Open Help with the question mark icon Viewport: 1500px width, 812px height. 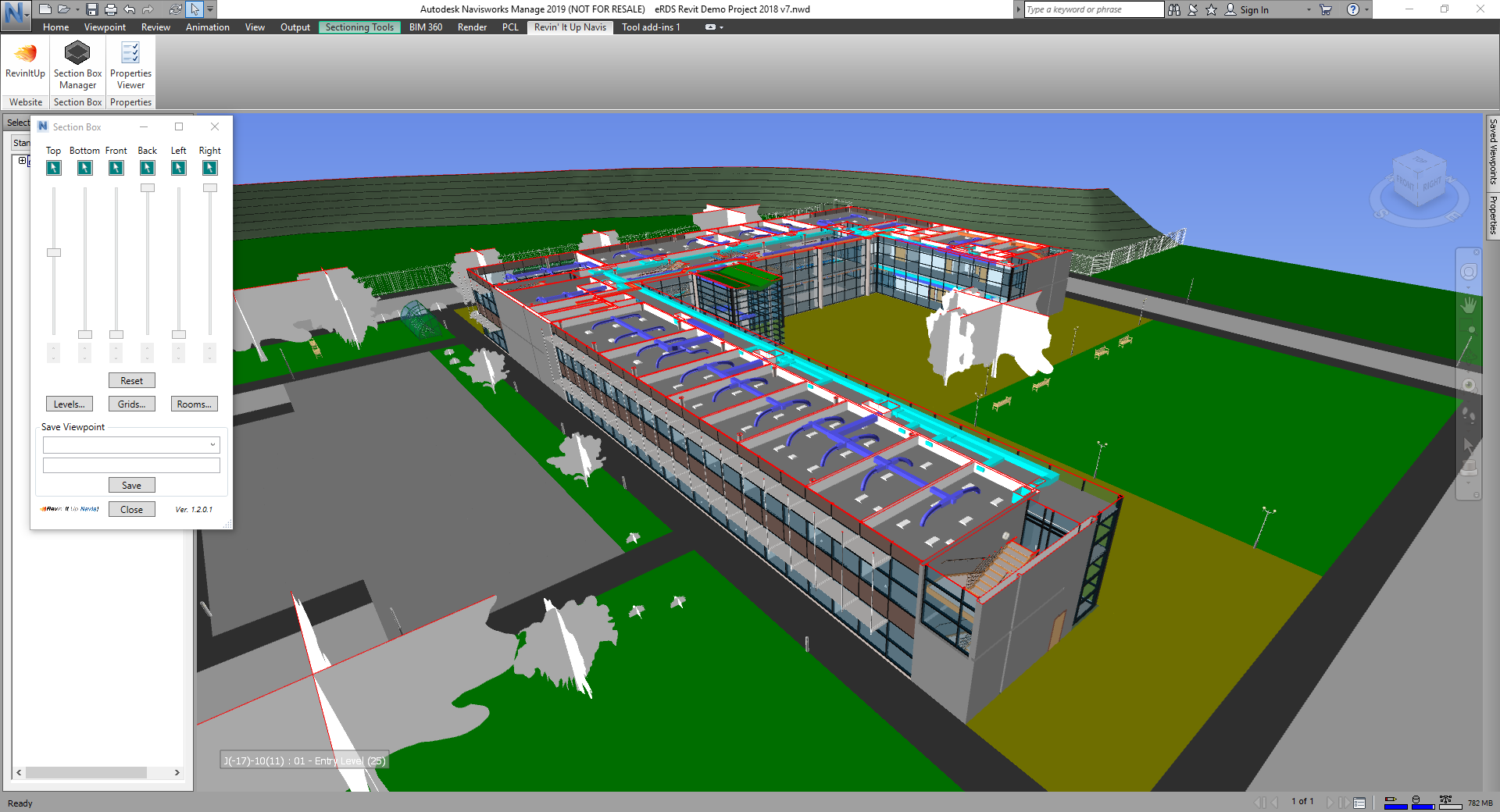(x=1353, y=9)
